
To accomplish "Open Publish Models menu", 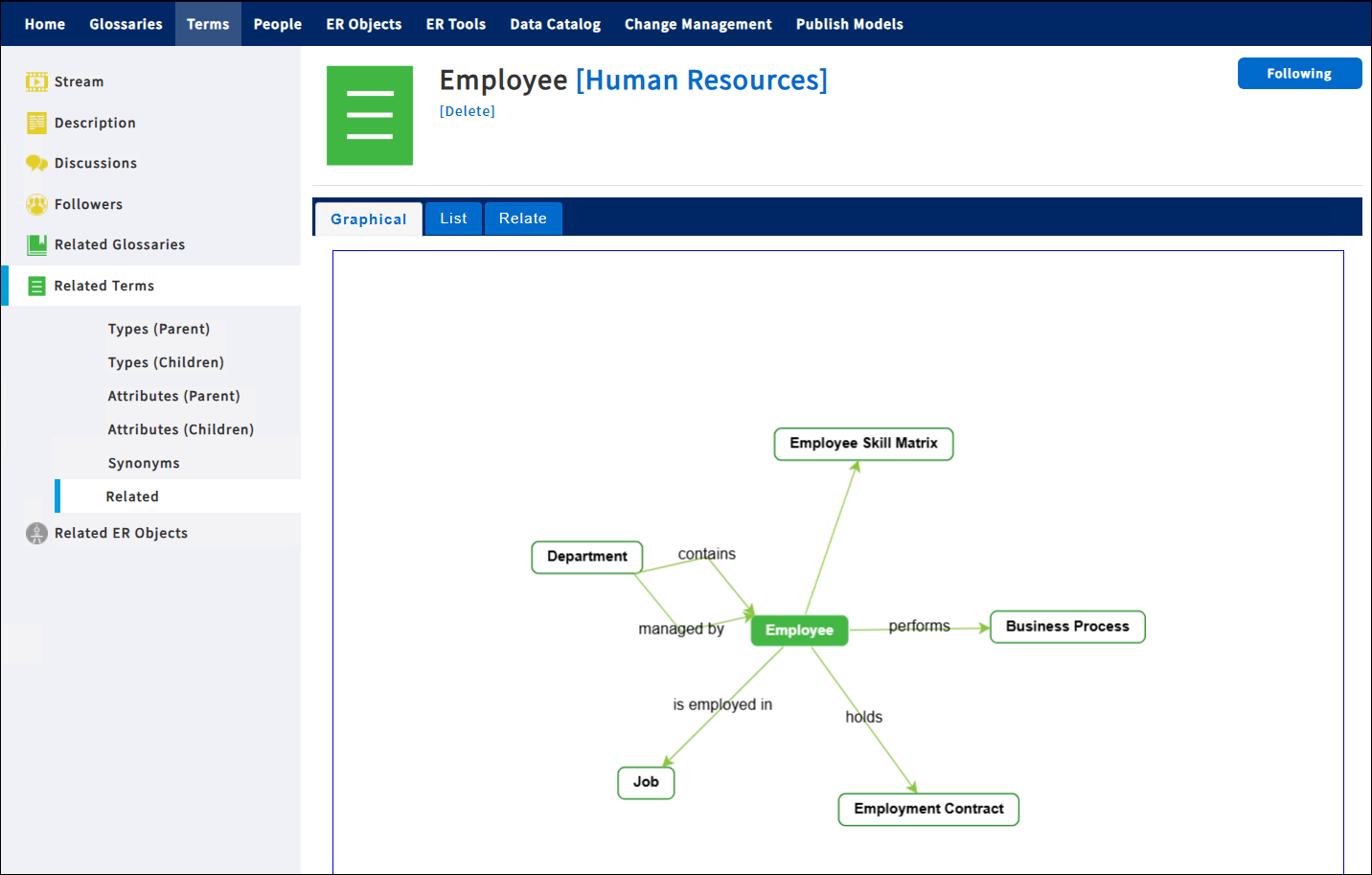I will coord(850,24).
